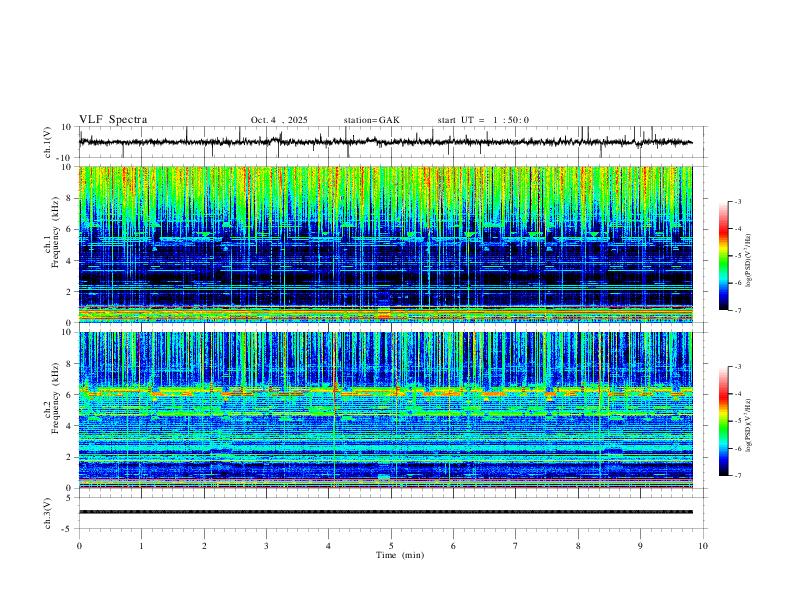The image size is (792, 612).
Task: Click the ch.1 PSD color scale bar
Action: pos(724,256)
